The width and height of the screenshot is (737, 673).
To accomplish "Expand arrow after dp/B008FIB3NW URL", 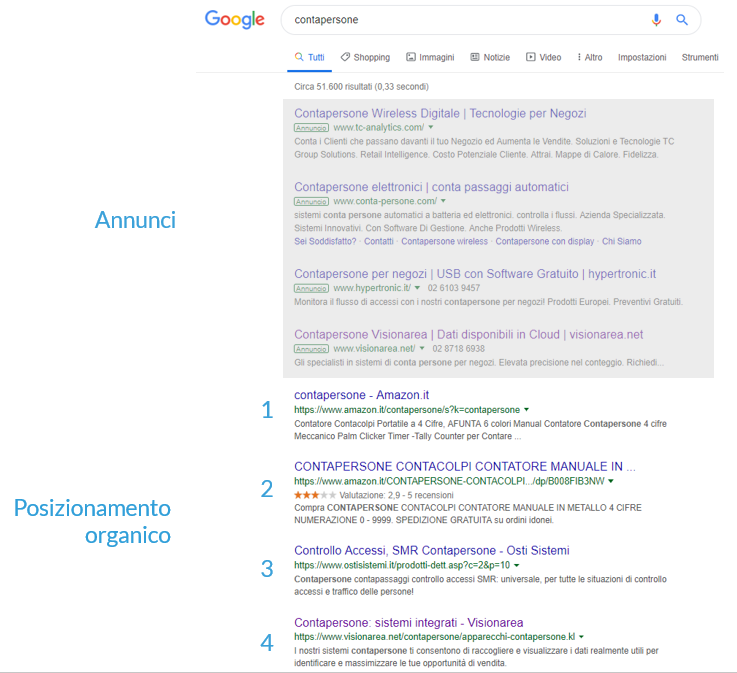I will [611, 481].
